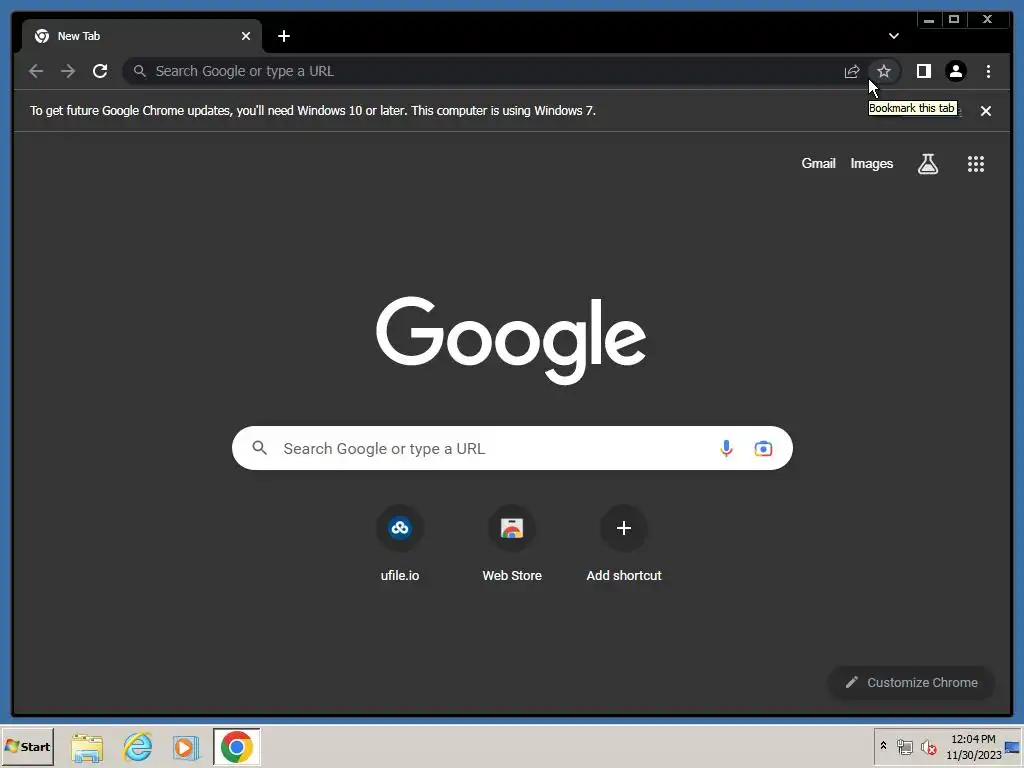This screenshot has height=768, width=1024.
Task: Open a new tab with plus button
Action: (284, 36)
